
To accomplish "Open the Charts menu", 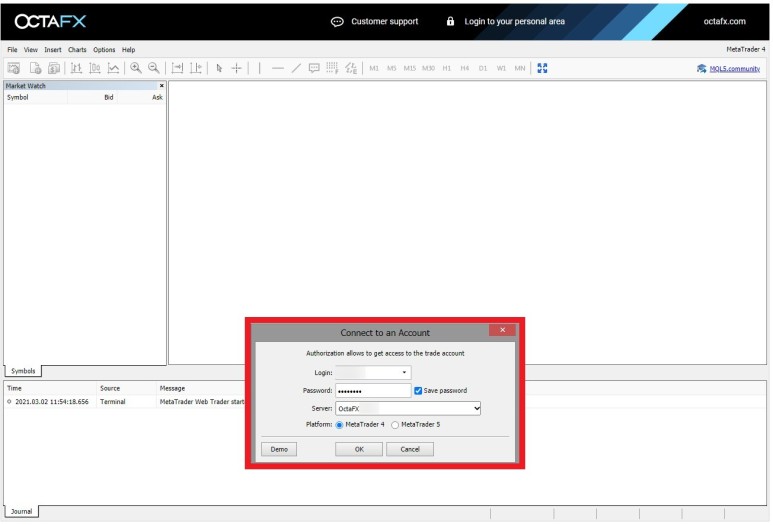I will [77, 49].
